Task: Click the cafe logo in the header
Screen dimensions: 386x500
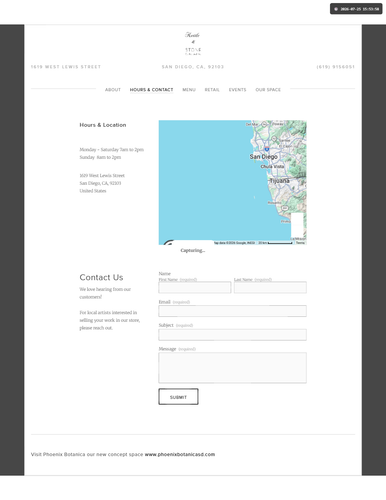Action: click(193, 44)
